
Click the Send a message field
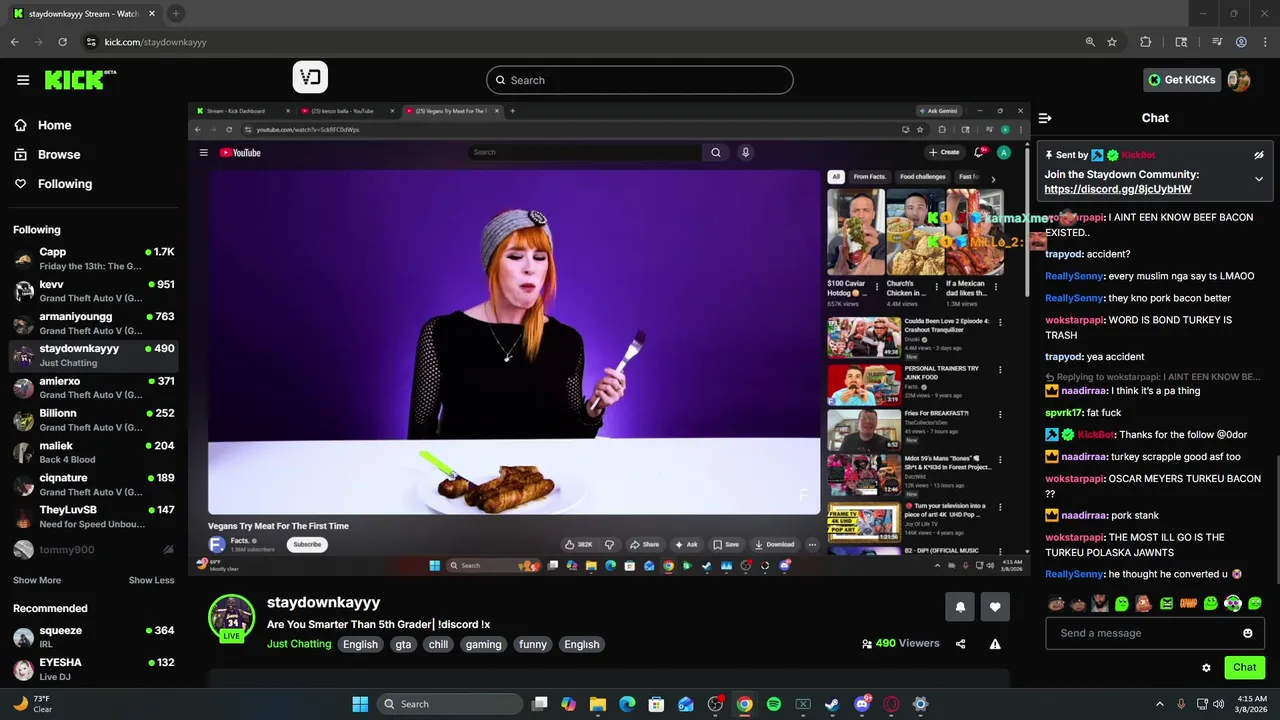(1148, 633)
